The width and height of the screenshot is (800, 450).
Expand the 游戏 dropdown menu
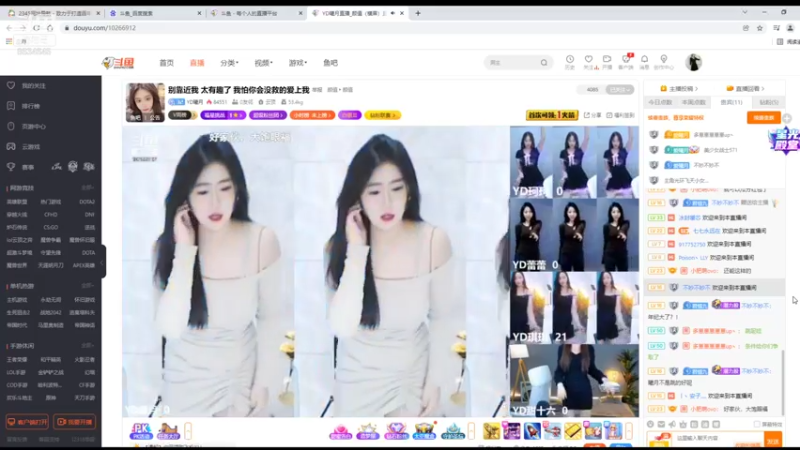(x=297, y=63)
